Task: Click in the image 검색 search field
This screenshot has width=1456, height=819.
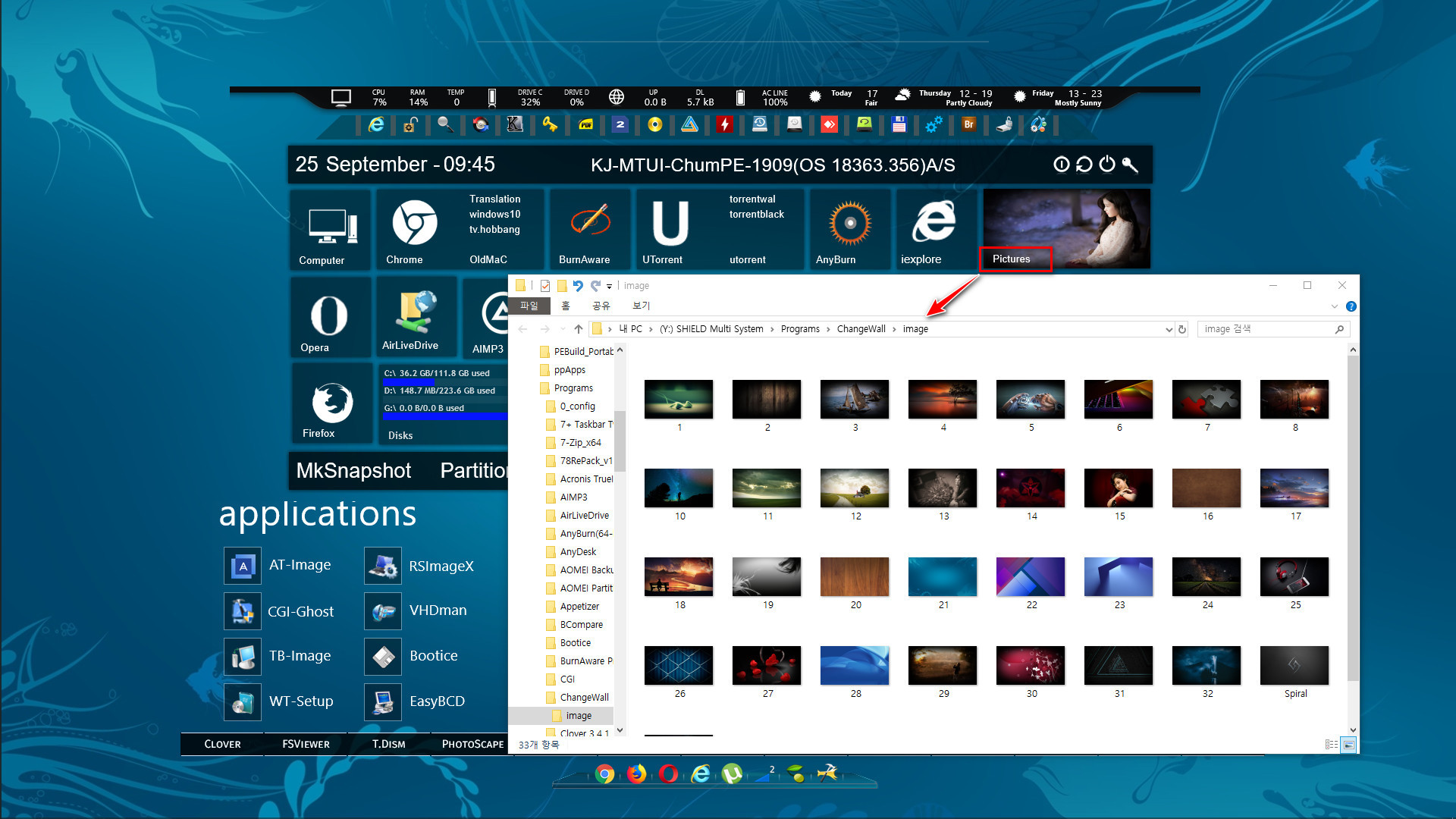Action: click(x=1274, y=329)
